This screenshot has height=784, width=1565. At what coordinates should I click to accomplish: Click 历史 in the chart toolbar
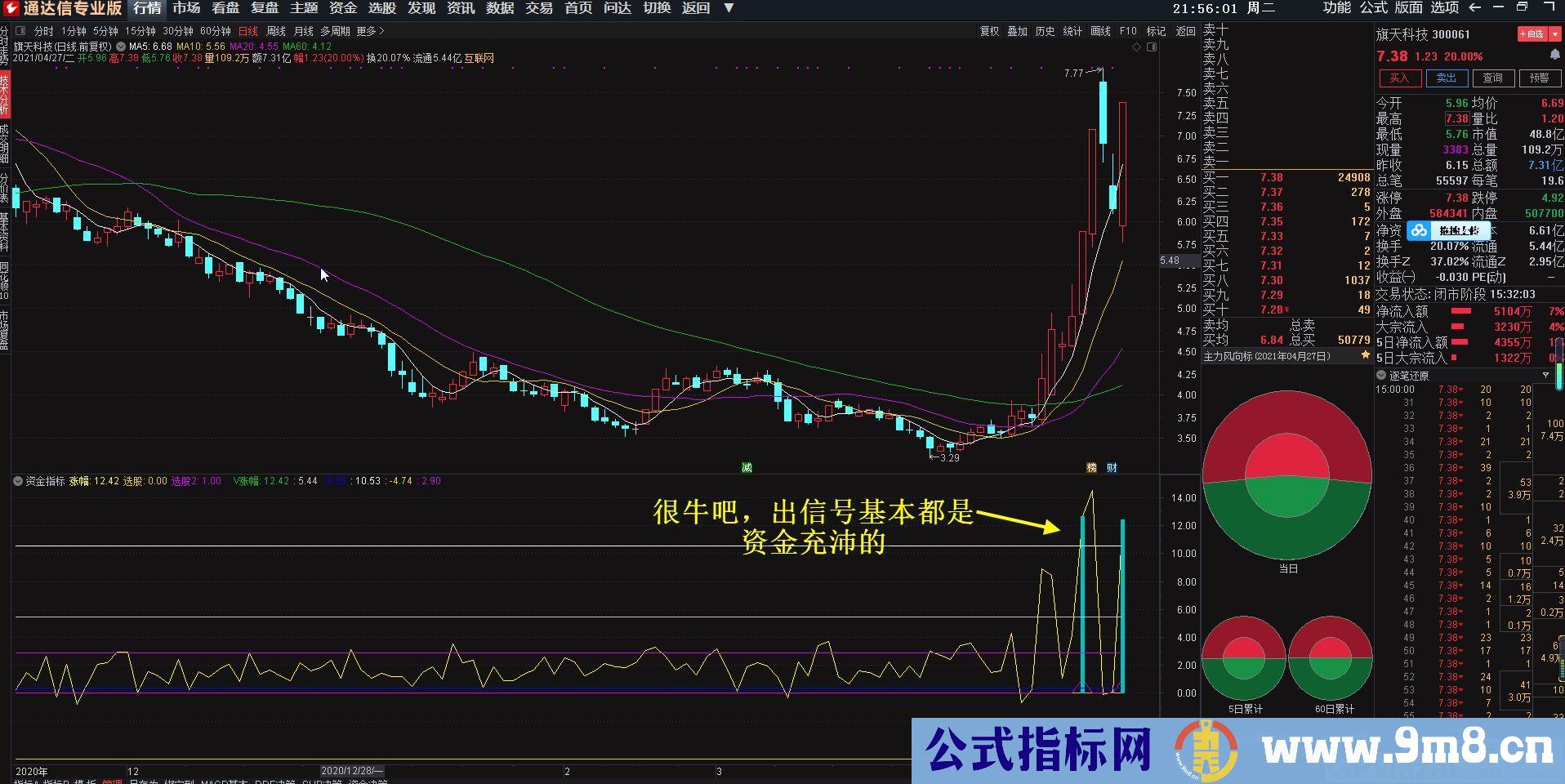pyautogui.click(x=1045, y=31)
